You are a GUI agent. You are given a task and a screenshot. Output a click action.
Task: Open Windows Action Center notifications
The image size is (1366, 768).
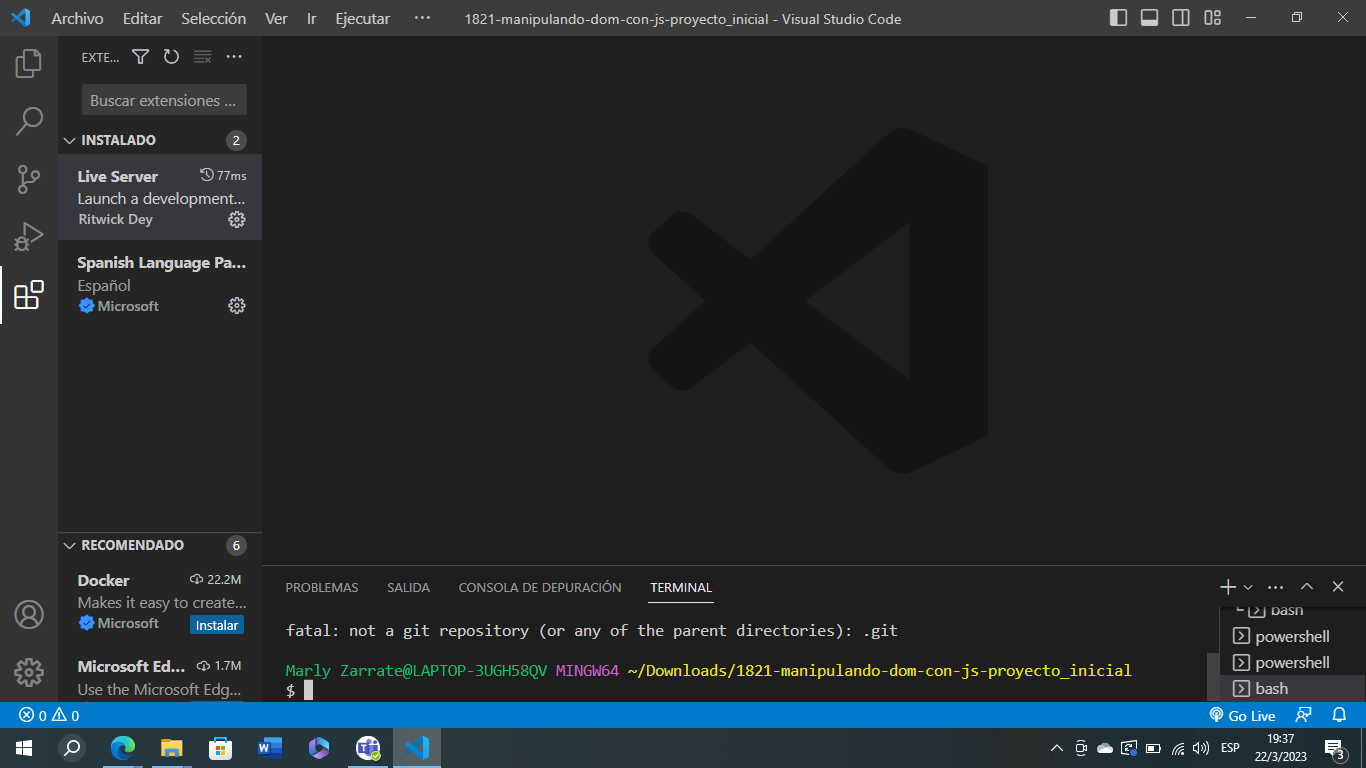point(1334,748)
